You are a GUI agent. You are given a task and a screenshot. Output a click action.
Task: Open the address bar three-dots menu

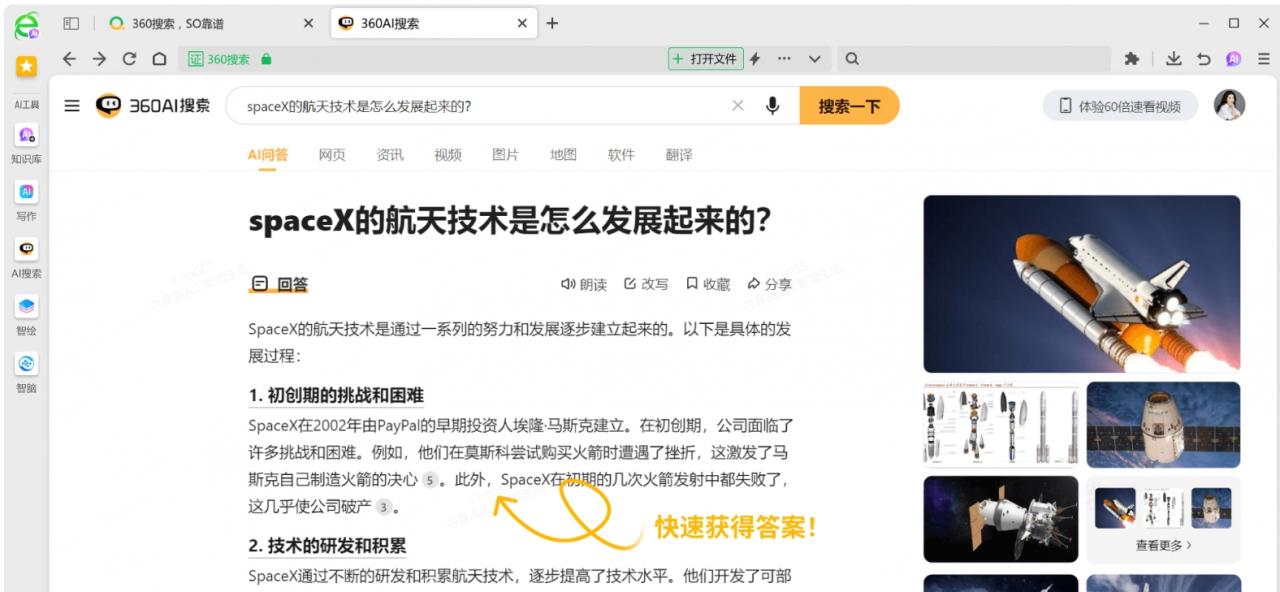coord(784,59)
